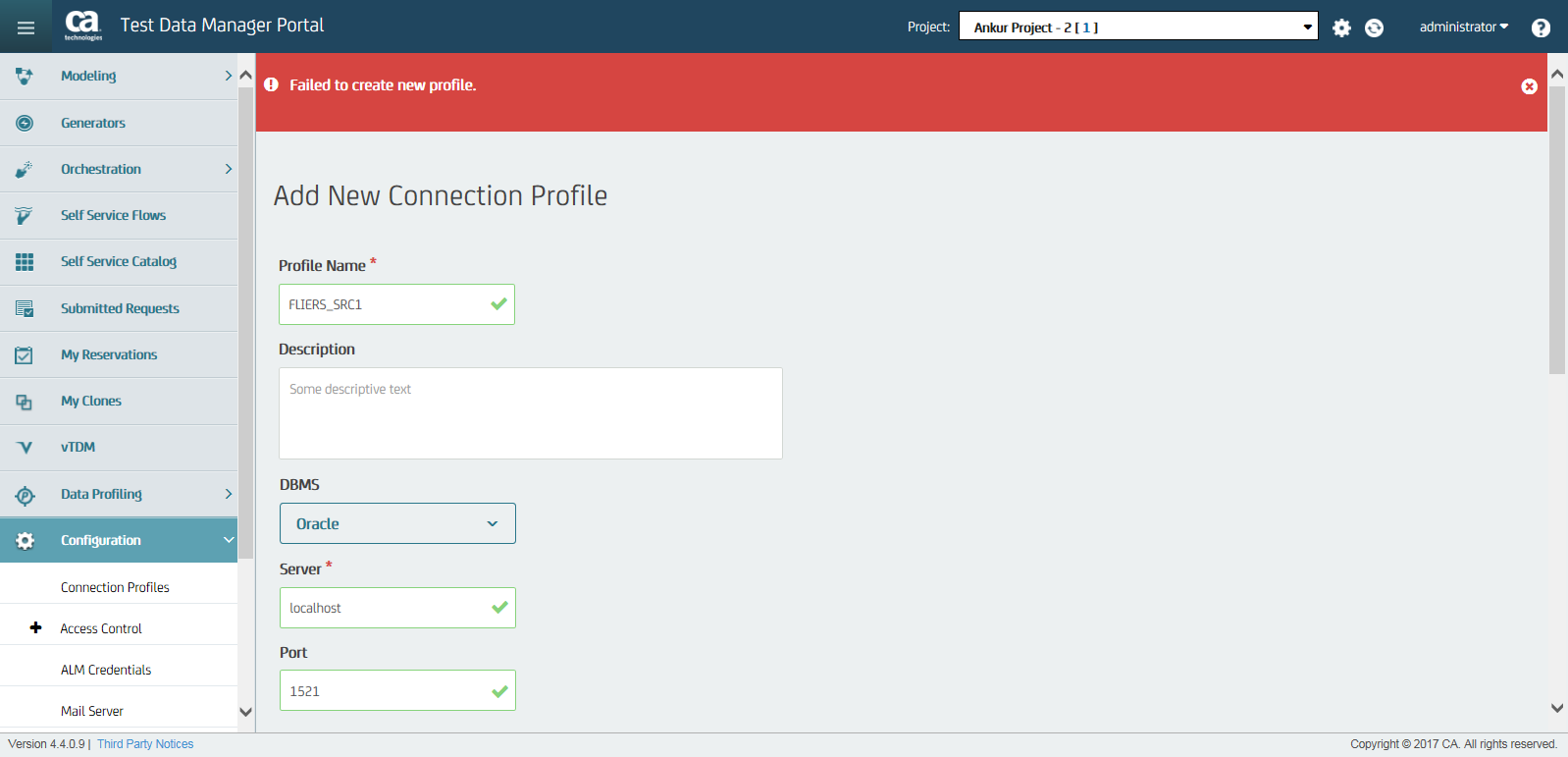The height and width of the screenshot is (757, 1568).
Task: Click the My Clones icon
Action: click(24, 401)
